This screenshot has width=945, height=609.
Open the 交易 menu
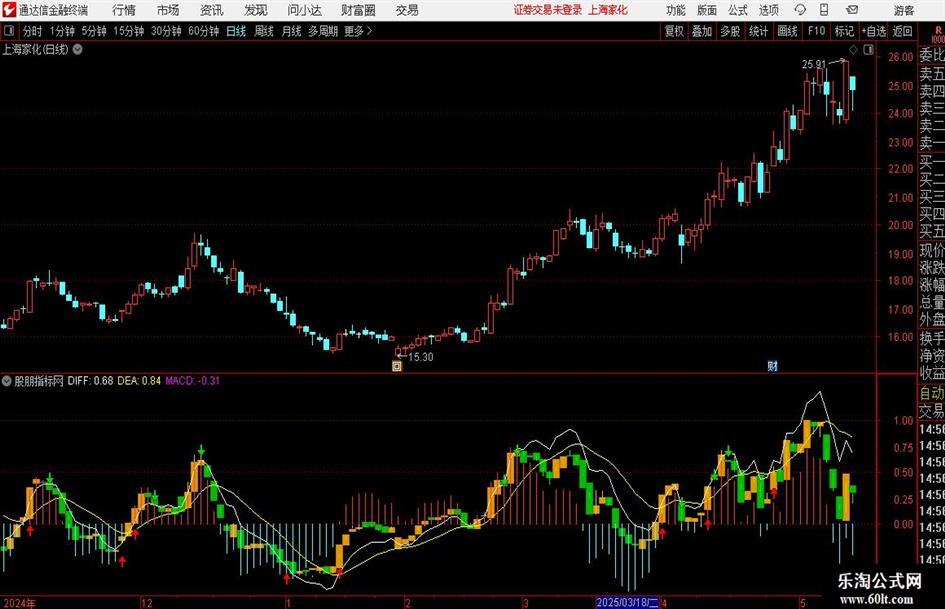(x=407, y=10)
